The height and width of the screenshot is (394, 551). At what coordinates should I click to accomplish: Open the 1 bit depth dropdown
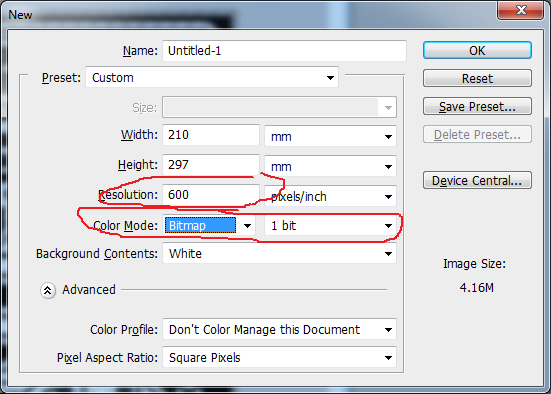330,225
